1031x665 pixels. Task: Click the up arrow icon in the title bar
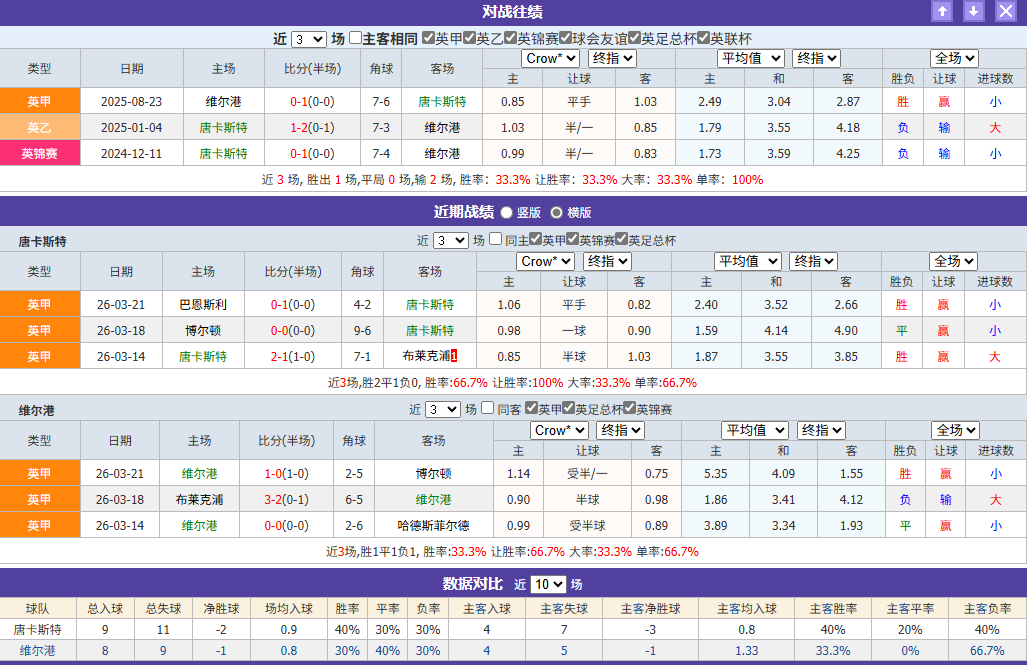941,12
